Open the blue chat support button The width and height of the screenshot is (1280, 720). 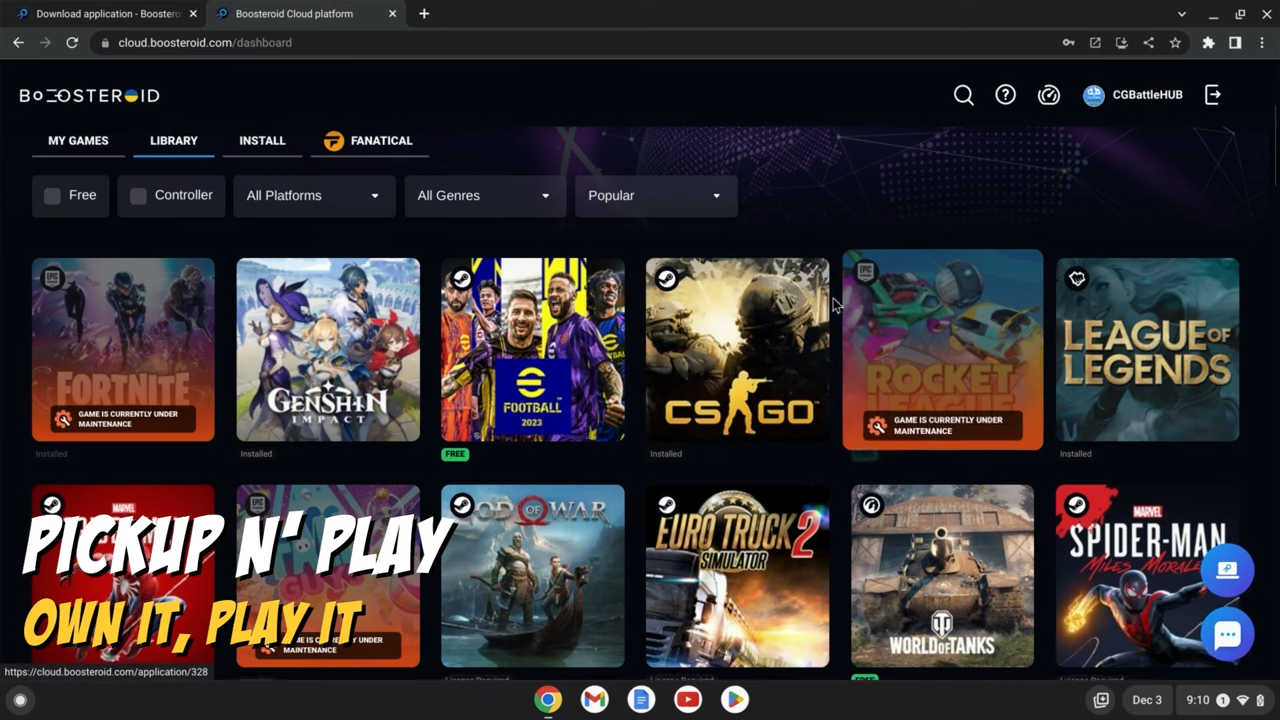1227,634
